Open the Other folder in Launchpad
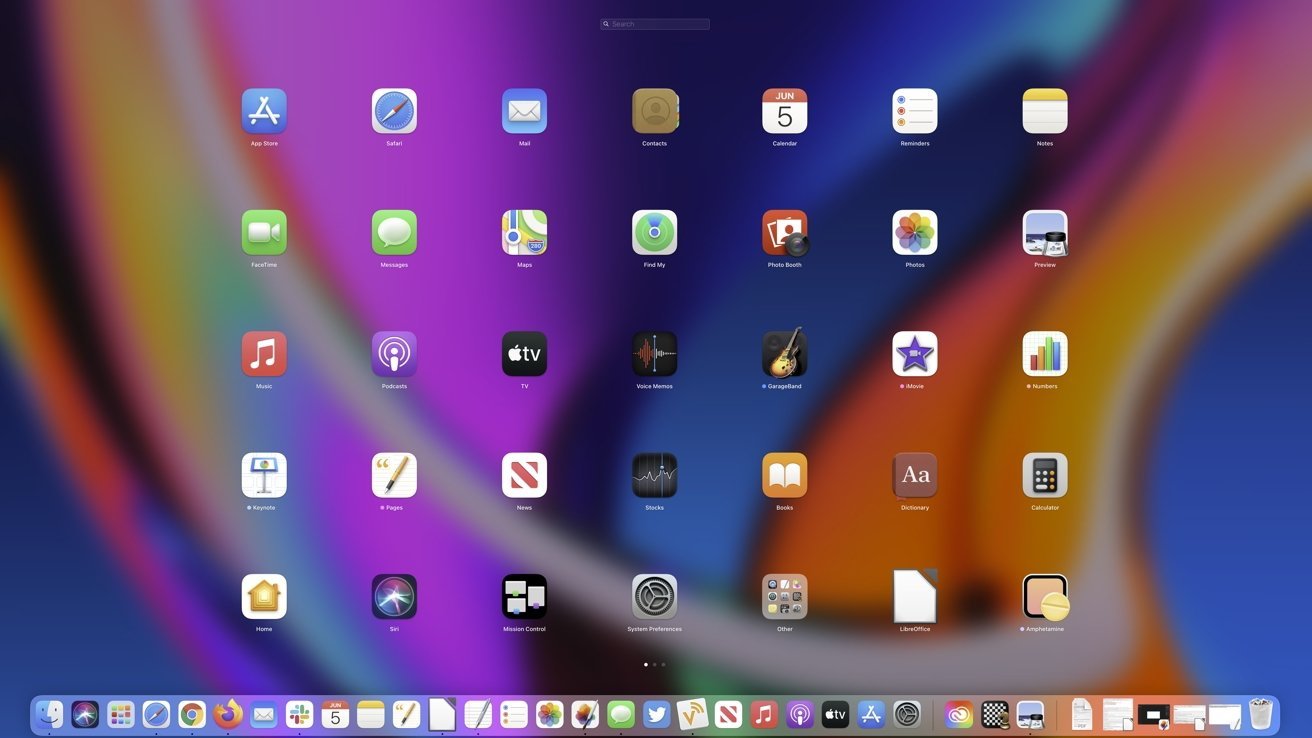 (784, 597)
